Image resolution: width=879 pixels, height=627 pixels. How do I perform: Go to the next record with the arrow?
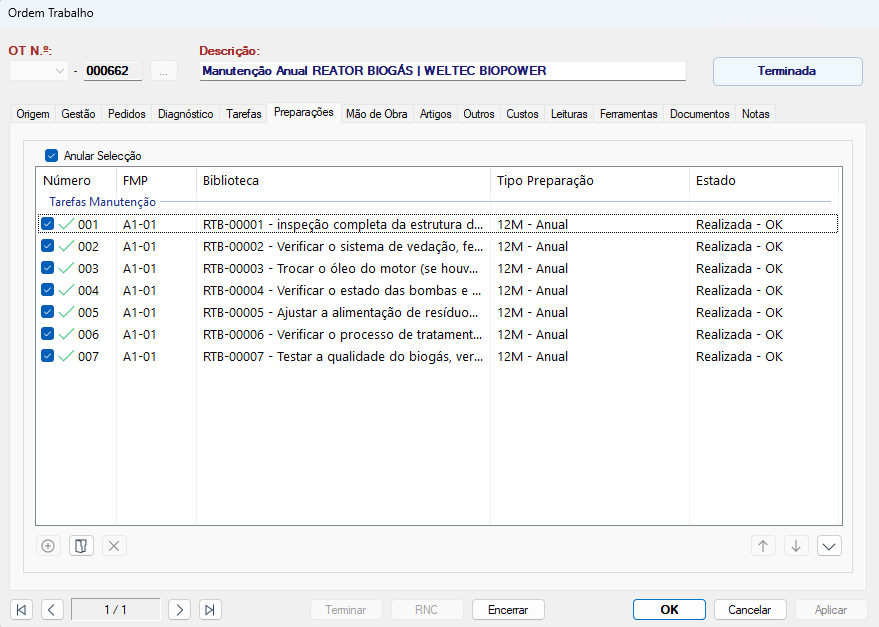179,609
